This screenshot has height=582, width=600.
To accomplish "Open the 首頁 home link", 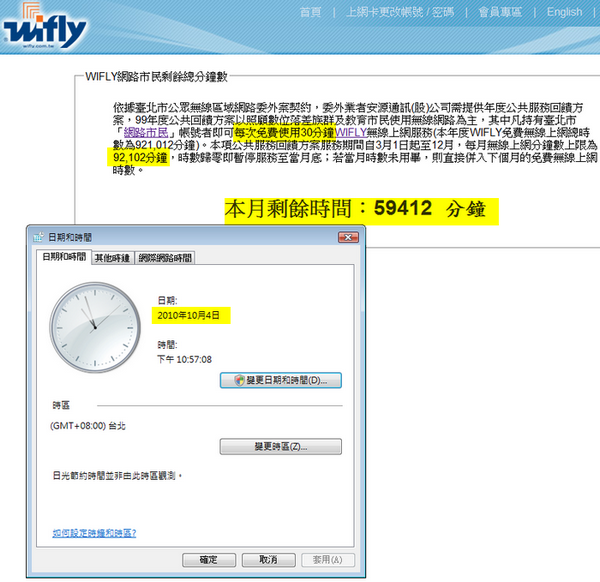I will (310, 12).
